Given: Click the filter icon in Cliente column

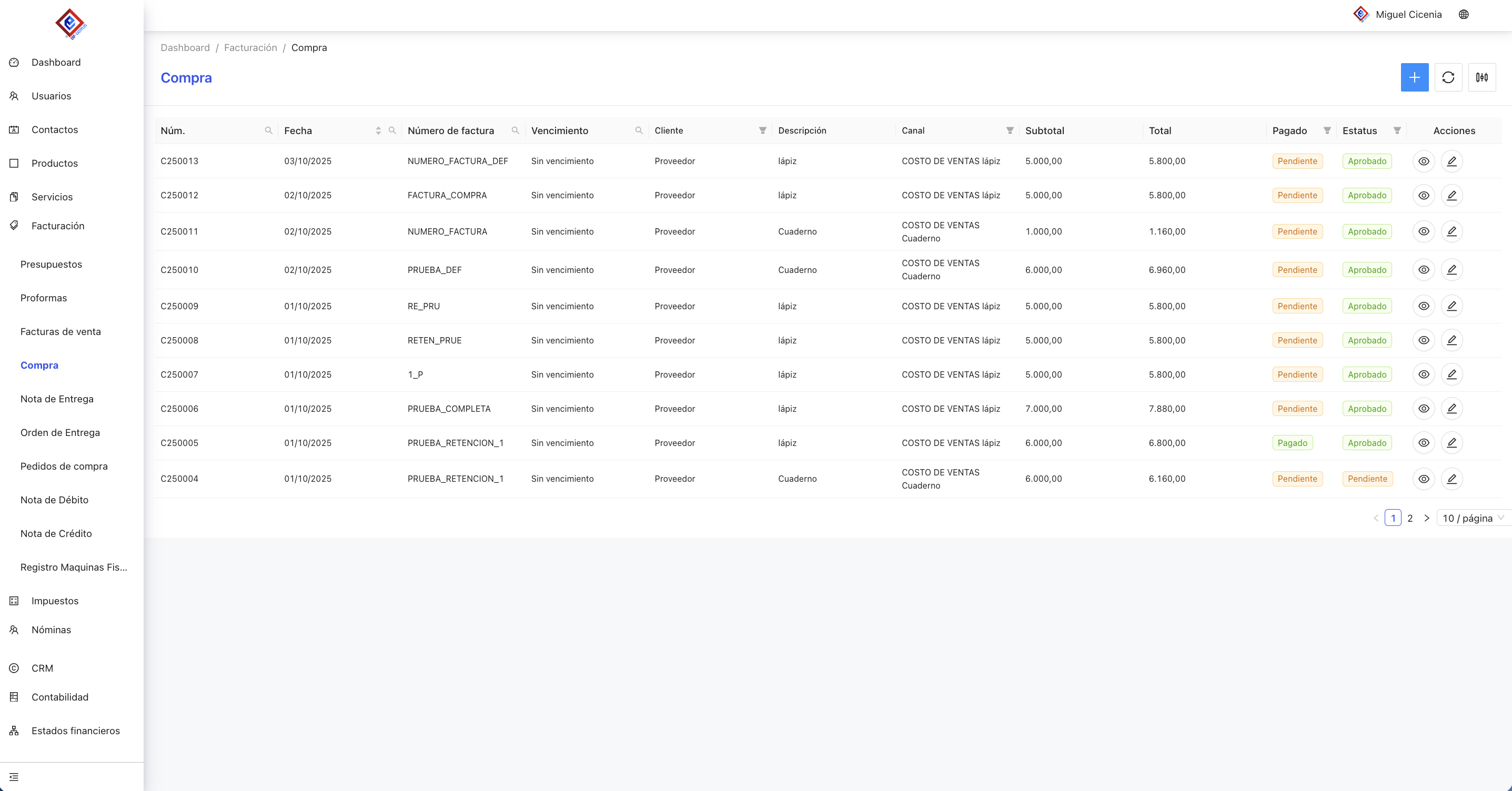Looking at the screenshot, I should [762, 130].
